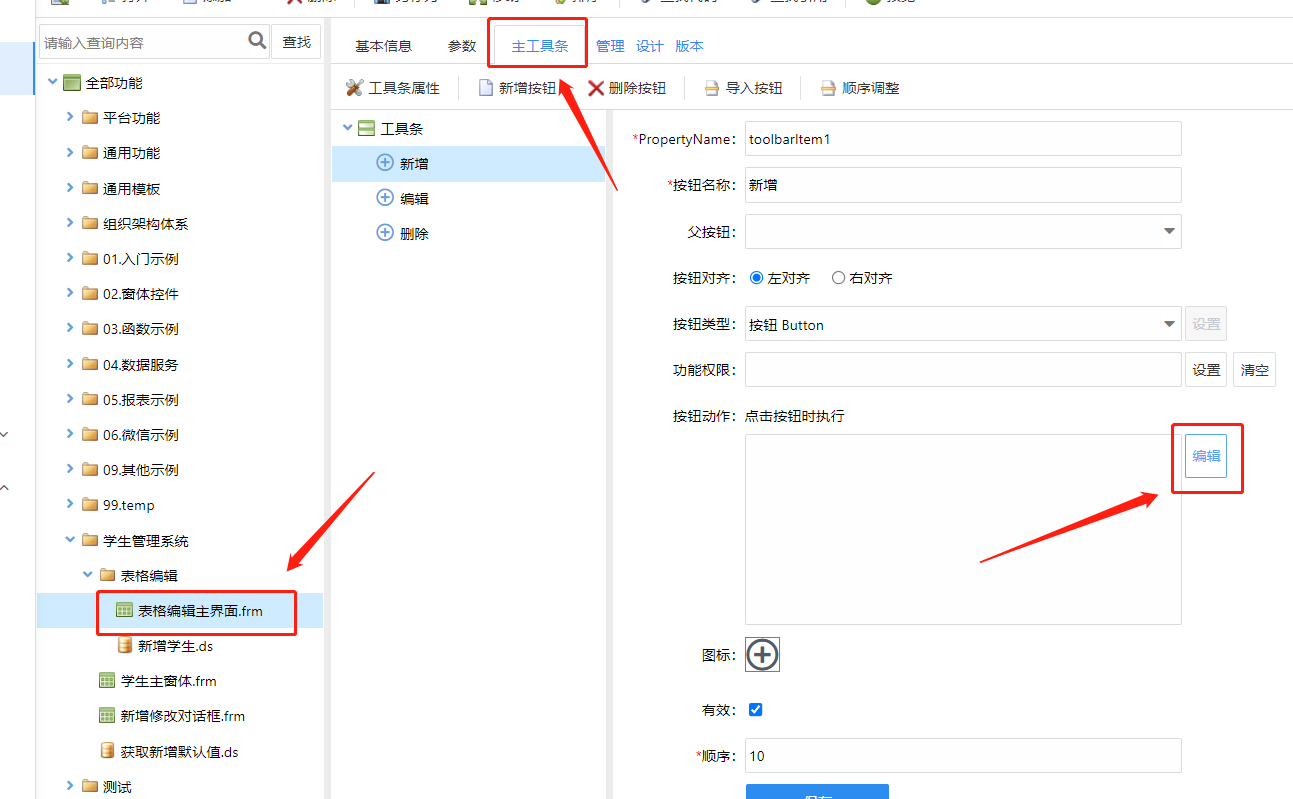Click the form icon of 表格编辑主界面.frm
The height and width of the screenshot is (799, 1293).
pyautogui.click(x=124, y=610)
